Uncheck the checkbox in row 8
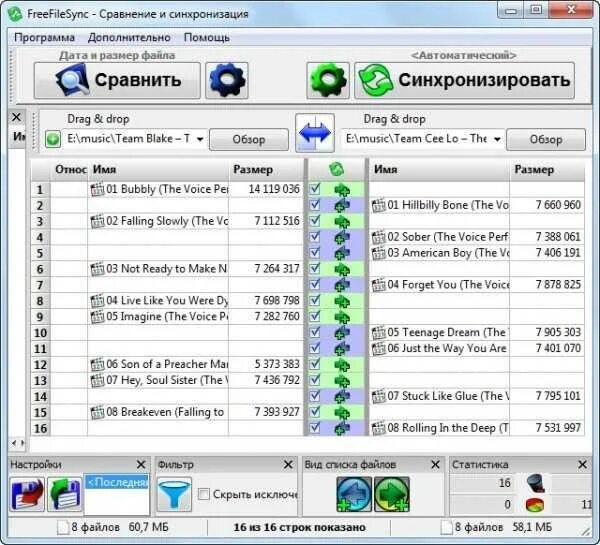 [315, 300]
